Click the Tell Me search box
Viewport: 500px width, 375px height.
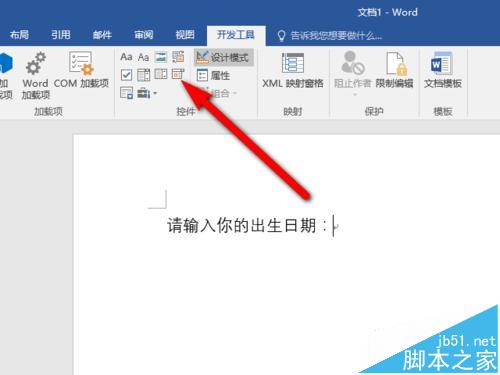click(x=330, y=35)
